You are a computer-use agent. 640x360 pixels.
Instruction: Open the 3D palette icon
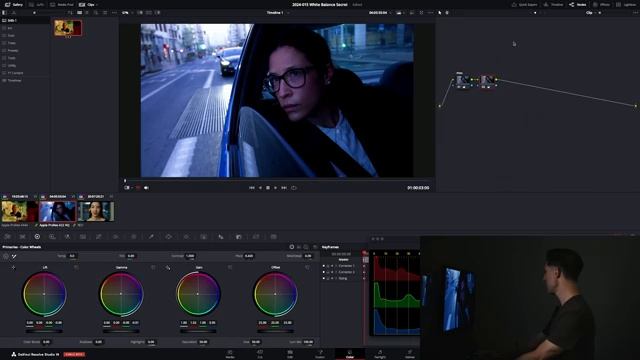273,237
